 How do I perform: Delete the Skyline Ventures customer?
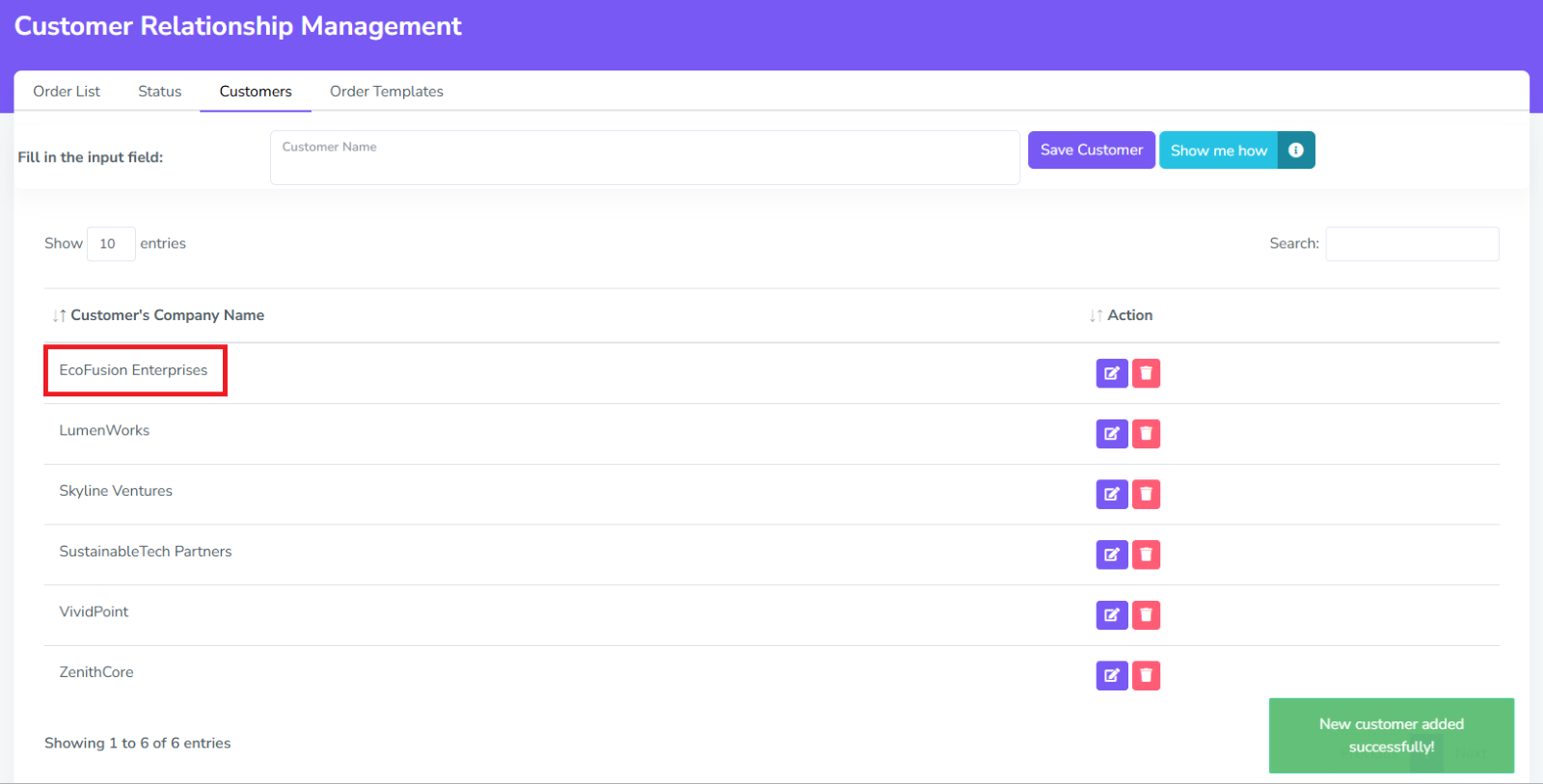pyautogui.click(x=1146, y=495)
